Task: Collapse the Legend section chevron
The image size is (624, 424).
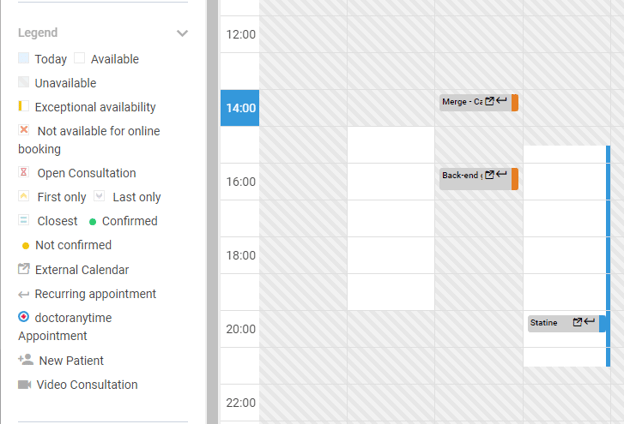Action: (182, 33)
